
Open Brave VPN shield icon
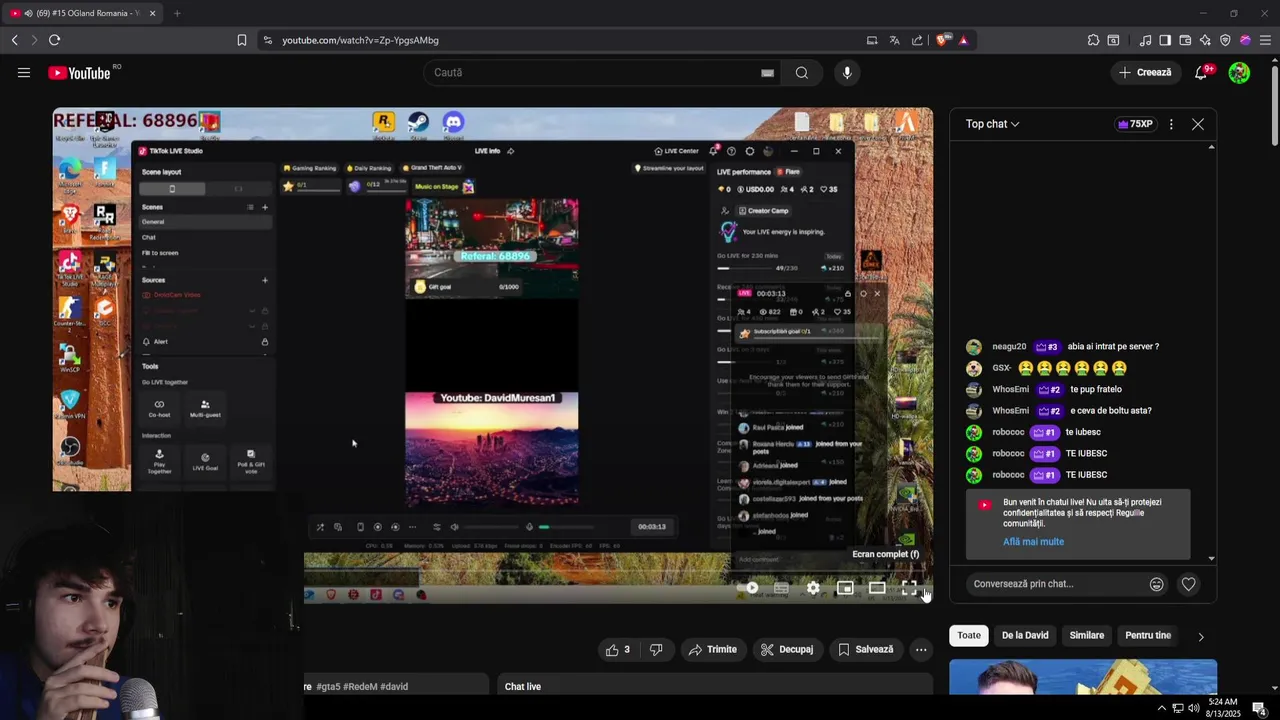(1225, 40)
